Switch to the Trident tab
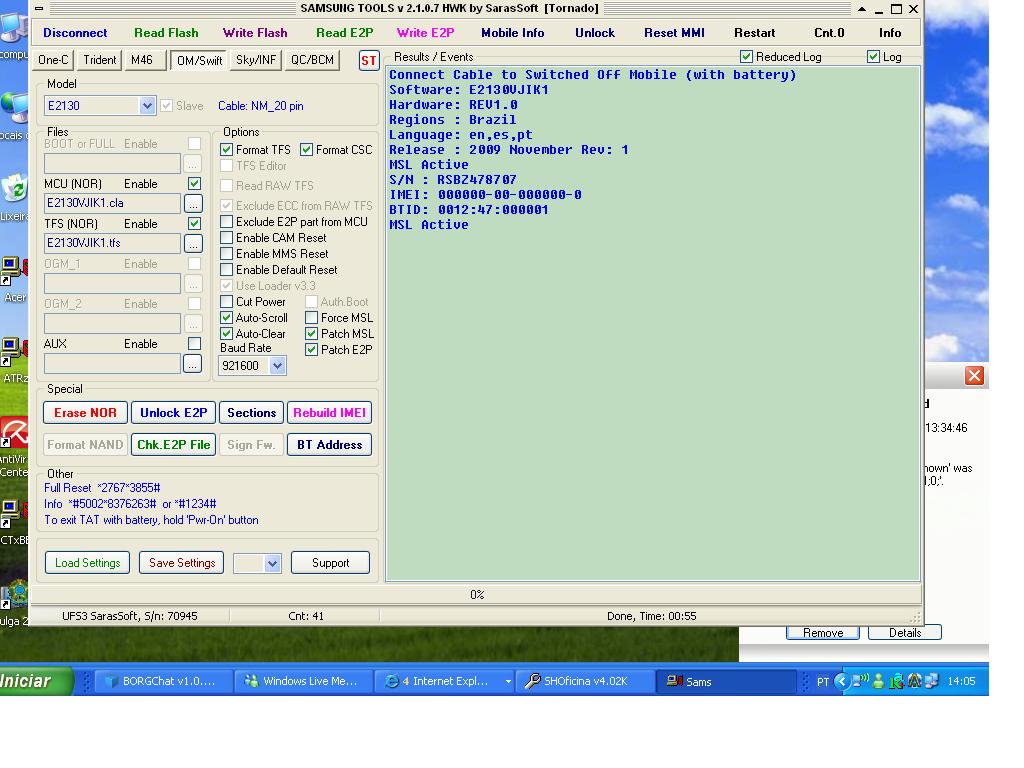Screen dimensions: 1024x768 [x=99, y=60]
